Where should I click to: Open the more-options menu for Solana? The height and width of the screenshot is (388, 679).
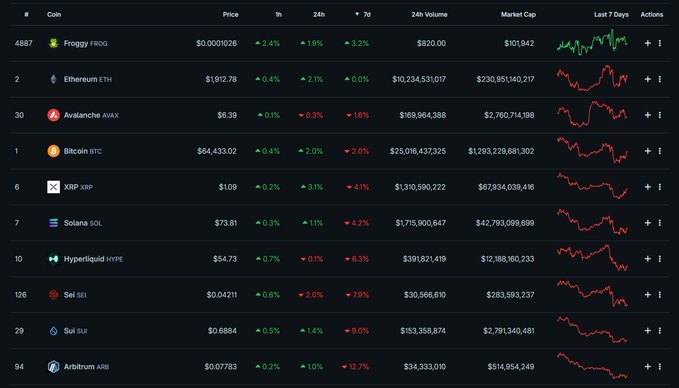click(x=660, y=223)
